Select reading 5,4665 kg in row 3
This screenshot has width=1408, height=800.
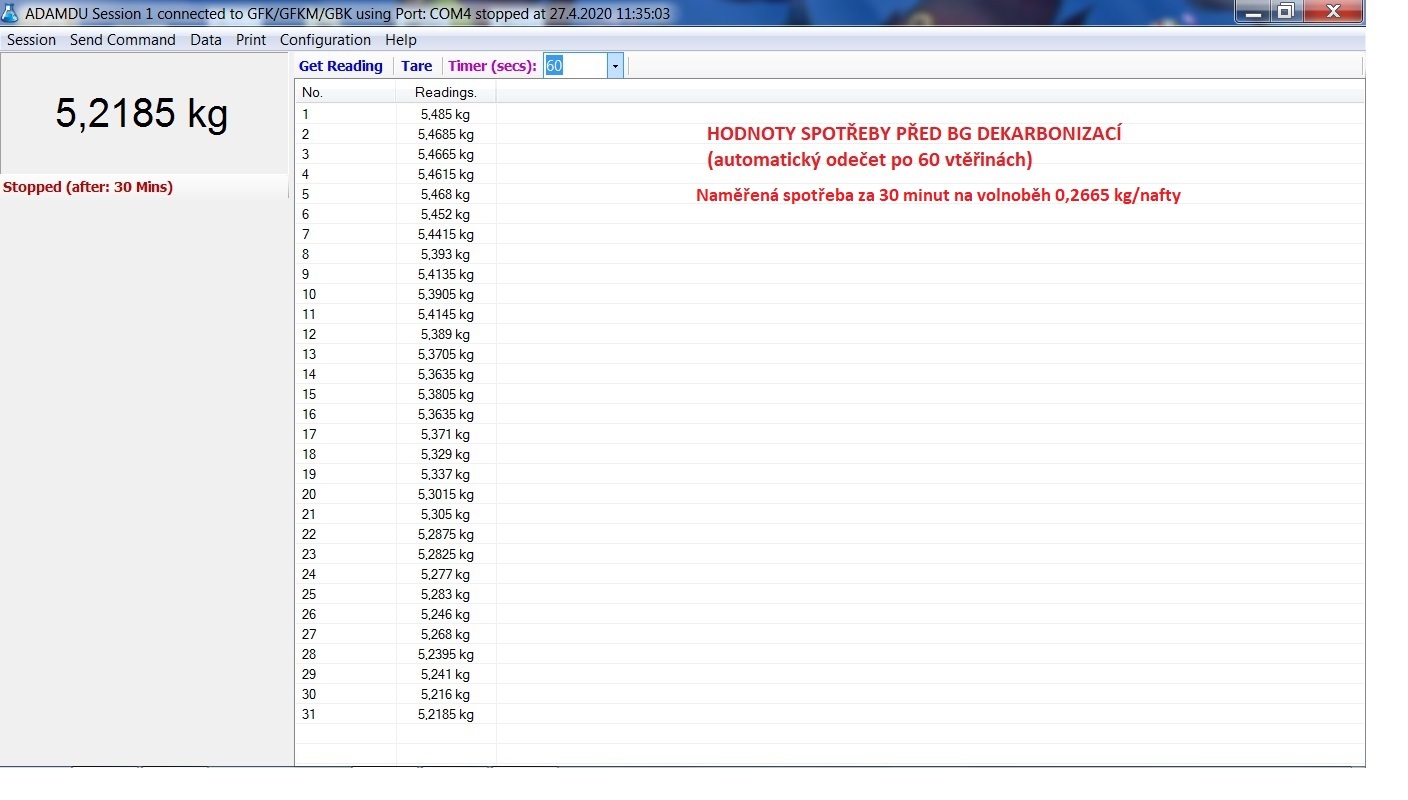446,154
